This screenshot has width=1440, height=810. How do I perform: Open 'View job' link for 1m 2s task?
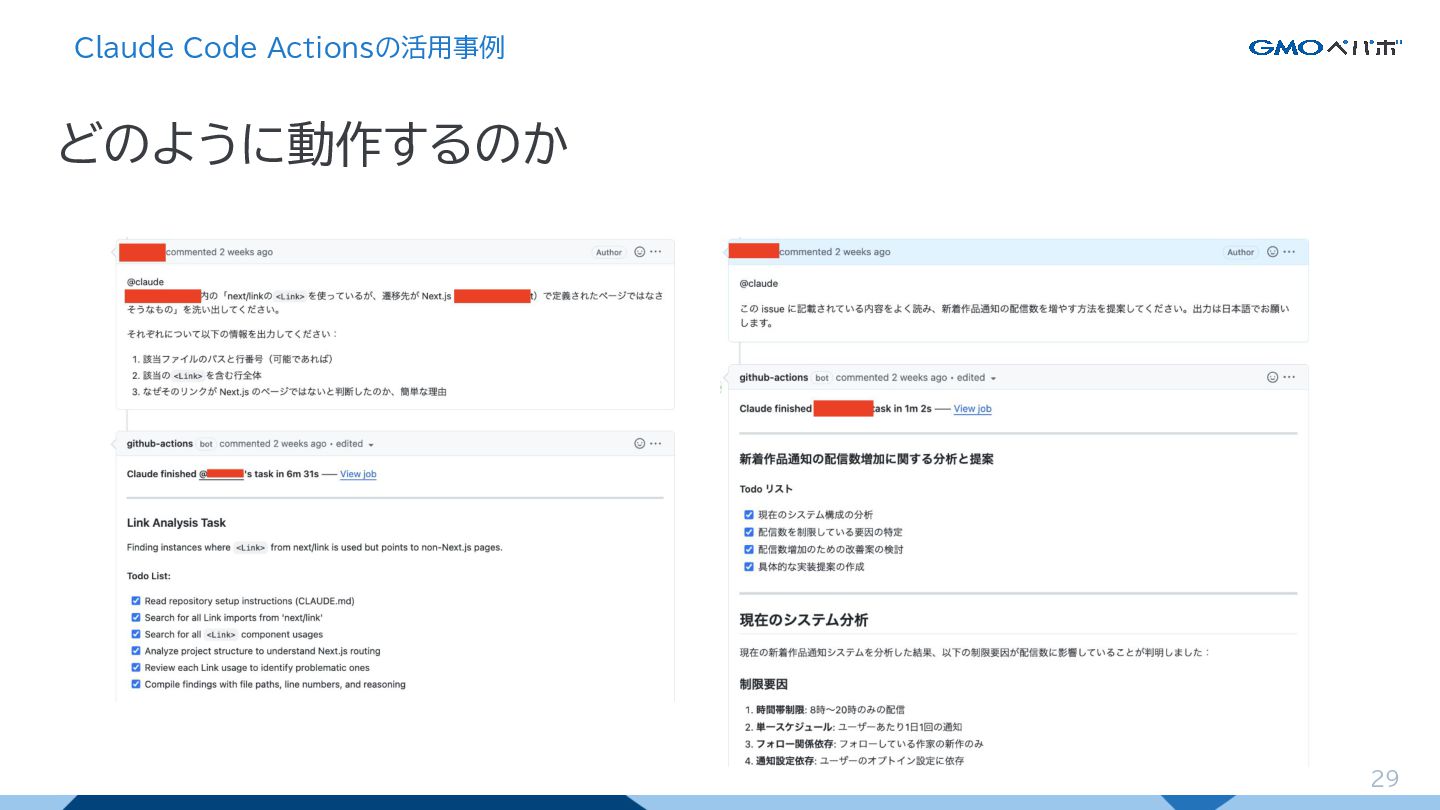[972, 409]
